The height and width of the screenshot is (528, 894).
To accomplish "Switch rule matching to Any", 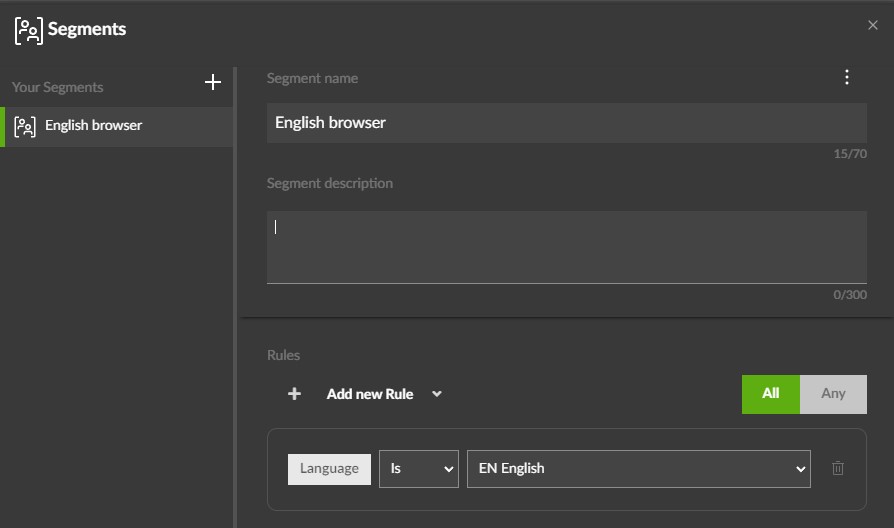I will [833, 394].
